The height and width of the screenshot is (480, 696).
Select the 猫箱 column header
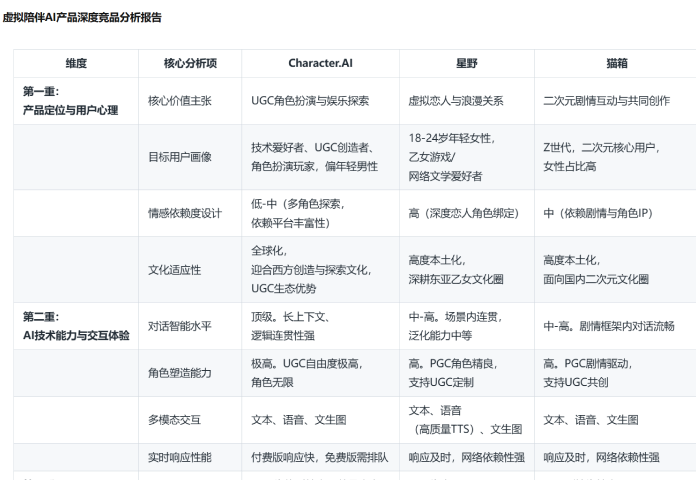[x=617, y=63]
